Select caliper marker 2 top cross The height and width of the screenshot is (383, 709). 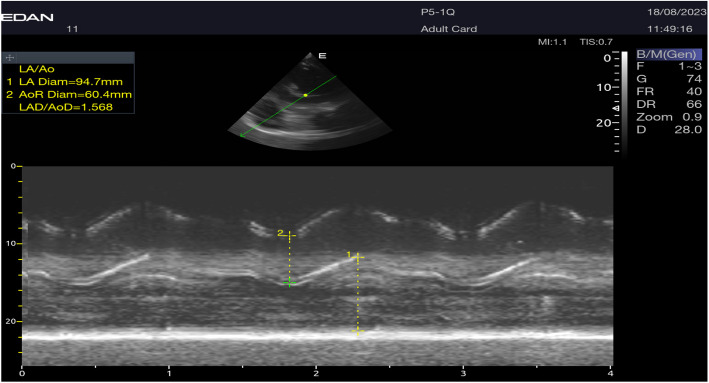(289, 235)
